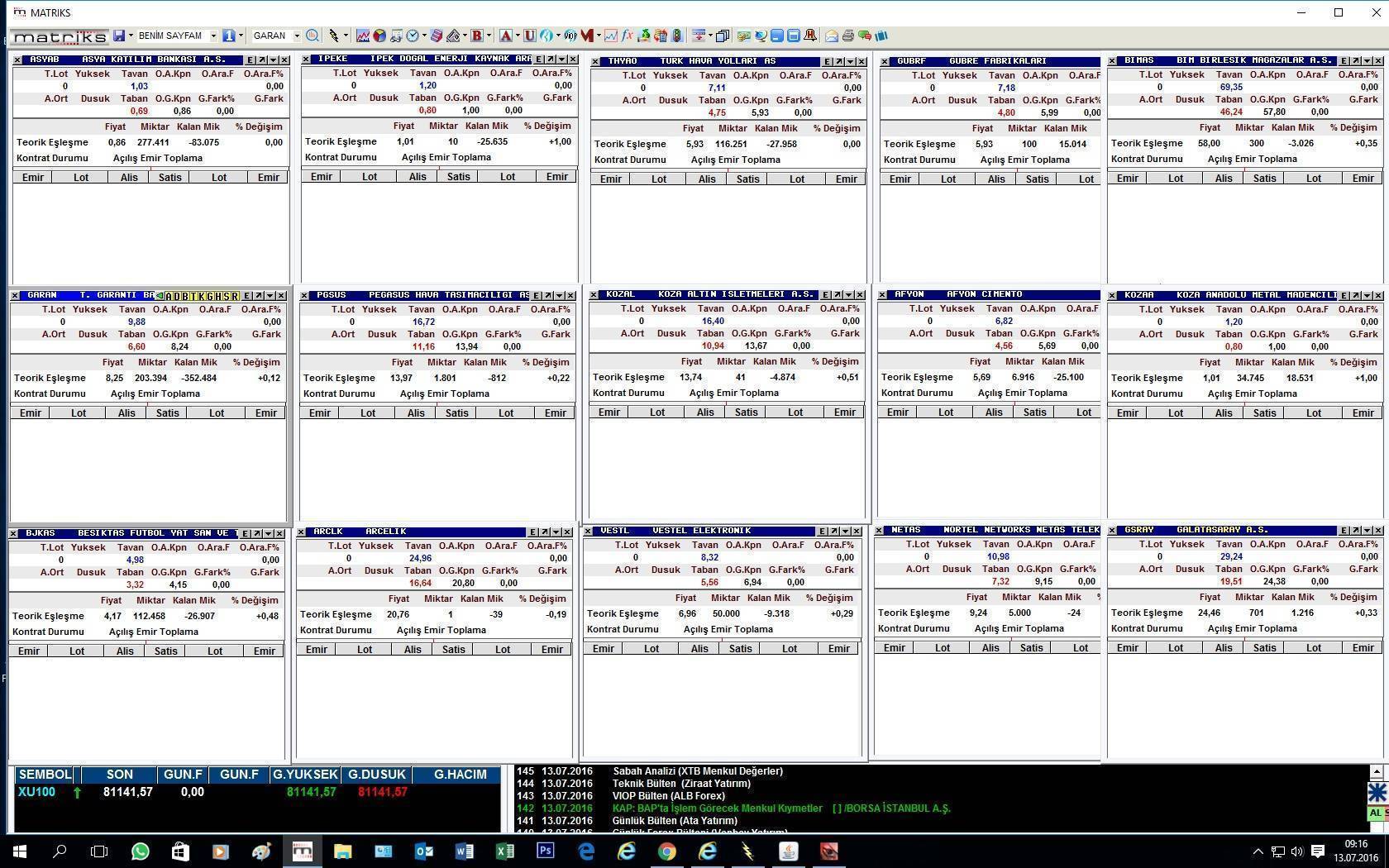Toggle the E button on ASYAB panel

pyautogui.click(x=250, y=60)
